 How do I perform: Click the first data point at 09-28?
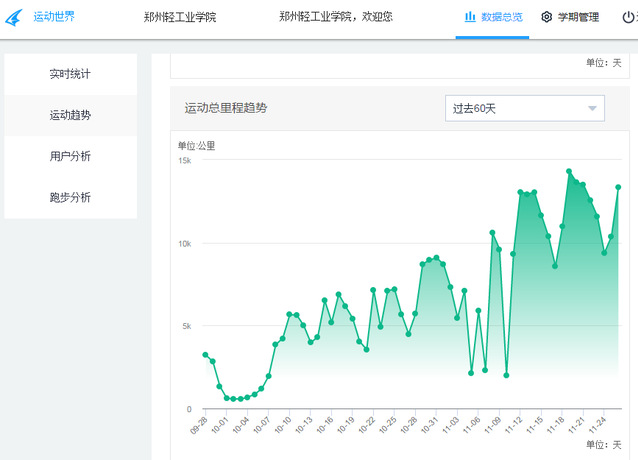205,355
